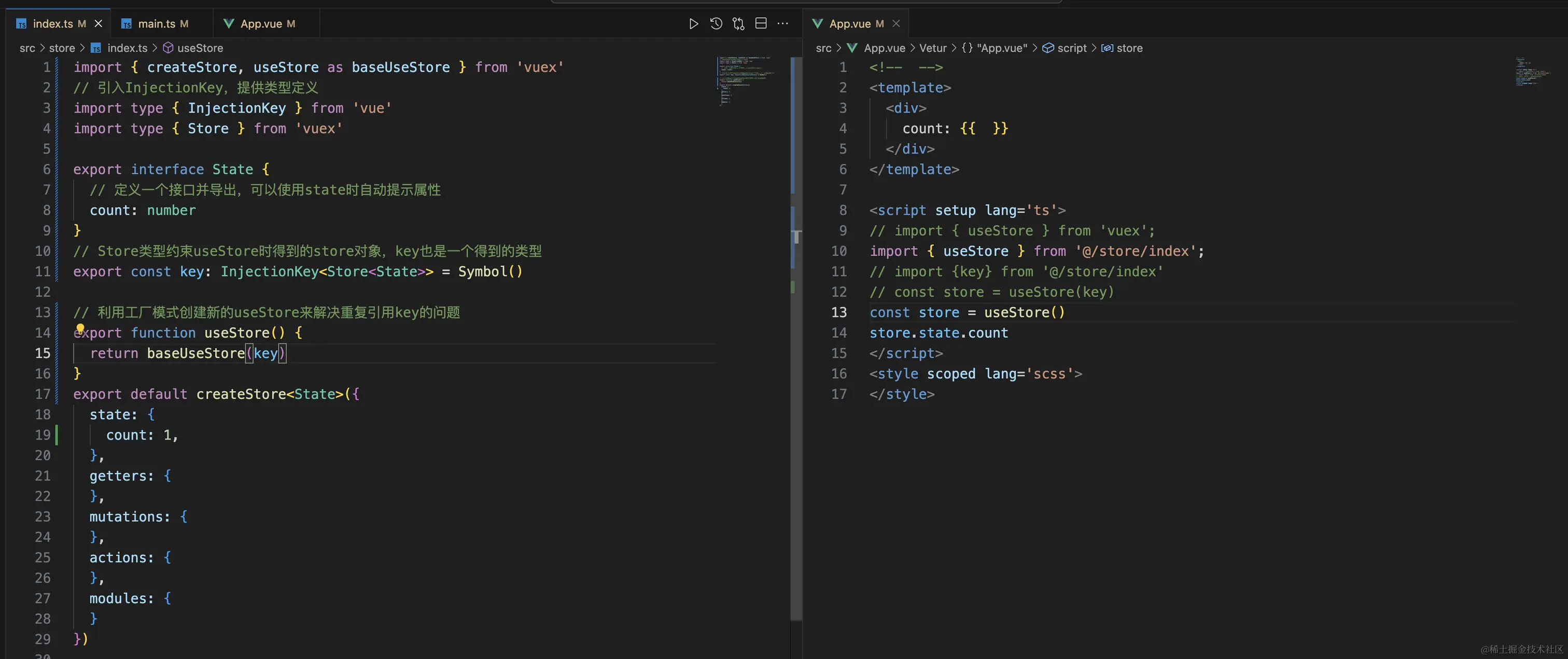Click the lightbulb quick-fix icon on line 14
This screenshot has width=1568, height=659.
pyautogui.click(x=80, y=328)
